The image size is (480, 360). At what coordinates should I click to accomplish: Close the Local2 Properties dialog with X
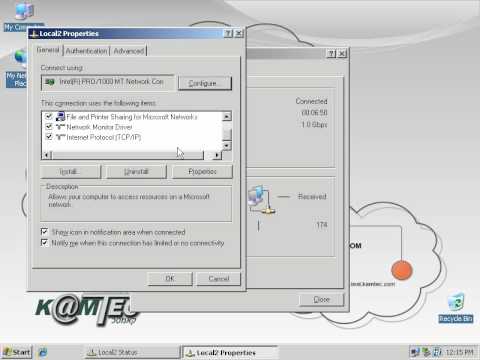pos(238,33)
